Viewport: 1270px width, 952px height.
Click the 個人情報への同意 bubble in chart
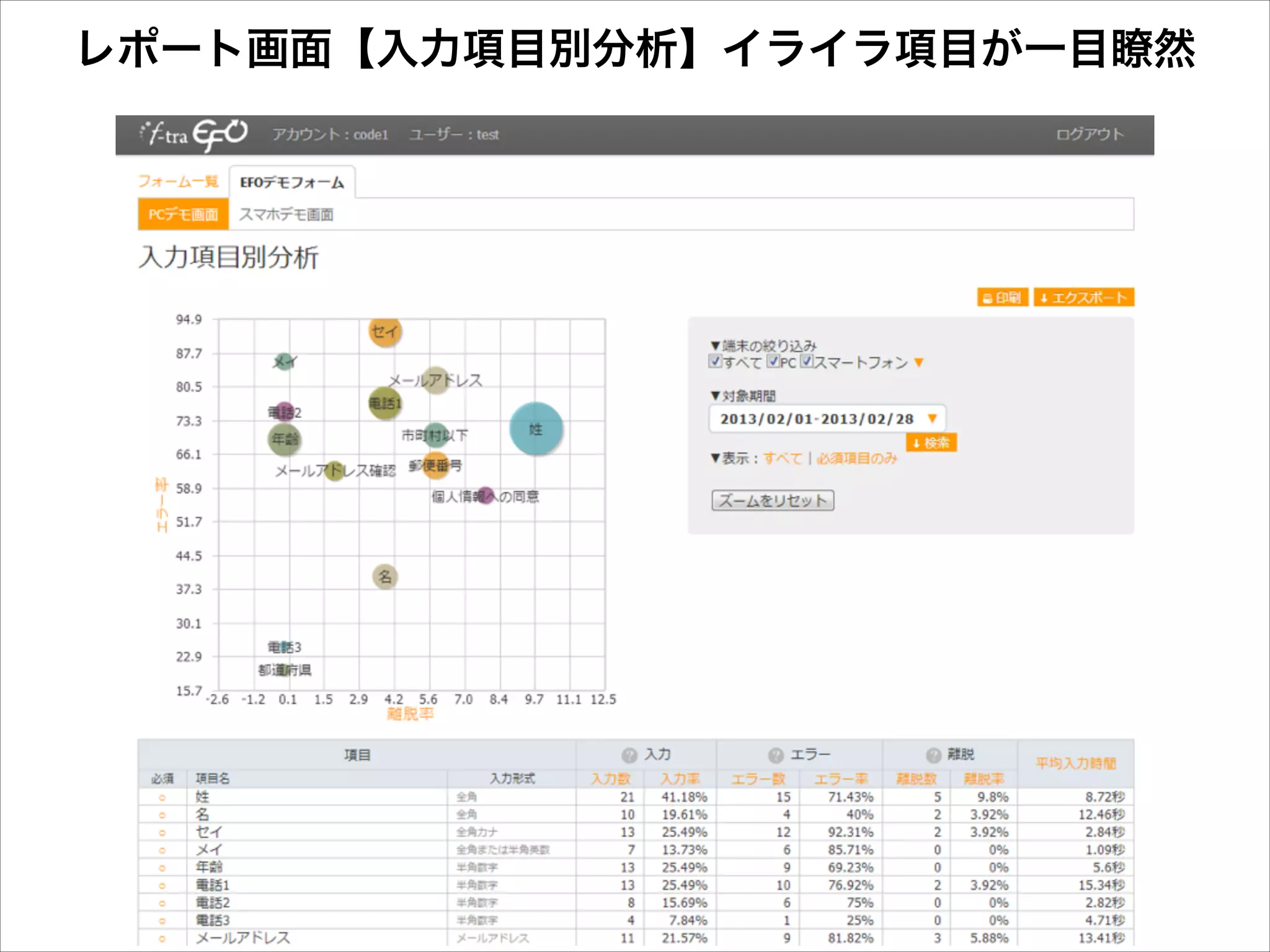tap(486, 496)
